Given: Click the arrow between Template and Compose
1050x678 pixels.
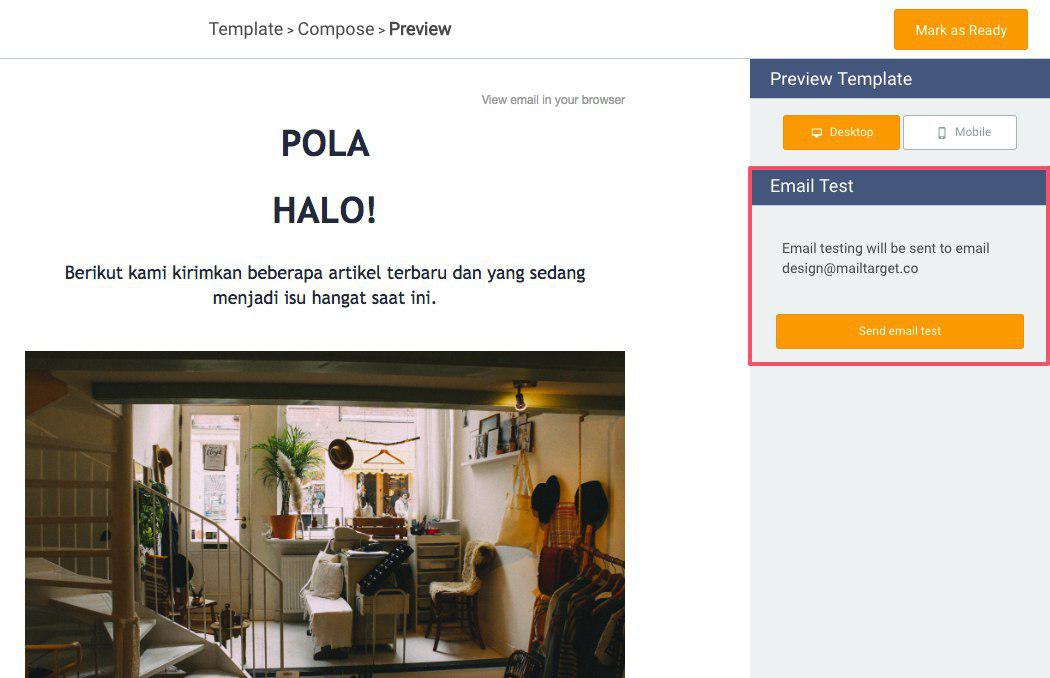Looking at the screenshot, I should [291, 31].
